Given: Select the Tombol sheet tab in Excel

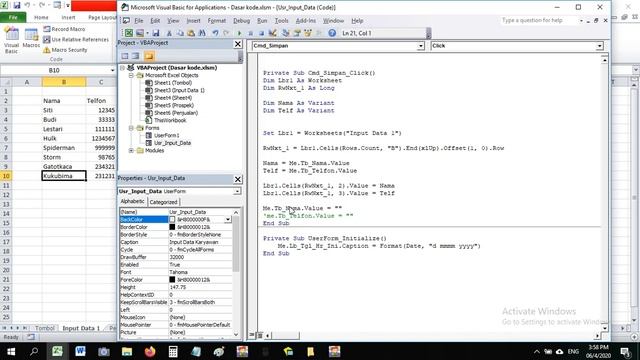Looking at the screenshot, I should click(44, 328).
